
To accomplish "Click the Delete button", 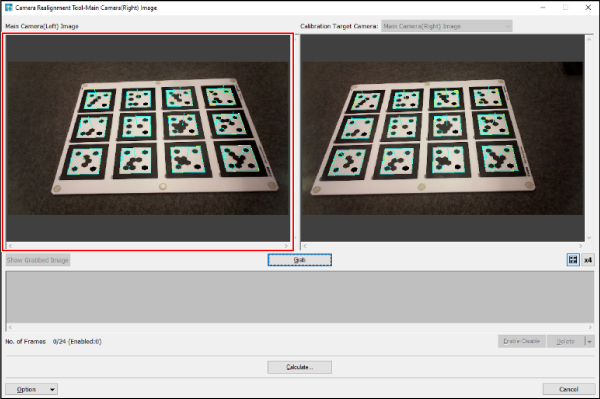I will pyautogui.click(x=566, y=341).
